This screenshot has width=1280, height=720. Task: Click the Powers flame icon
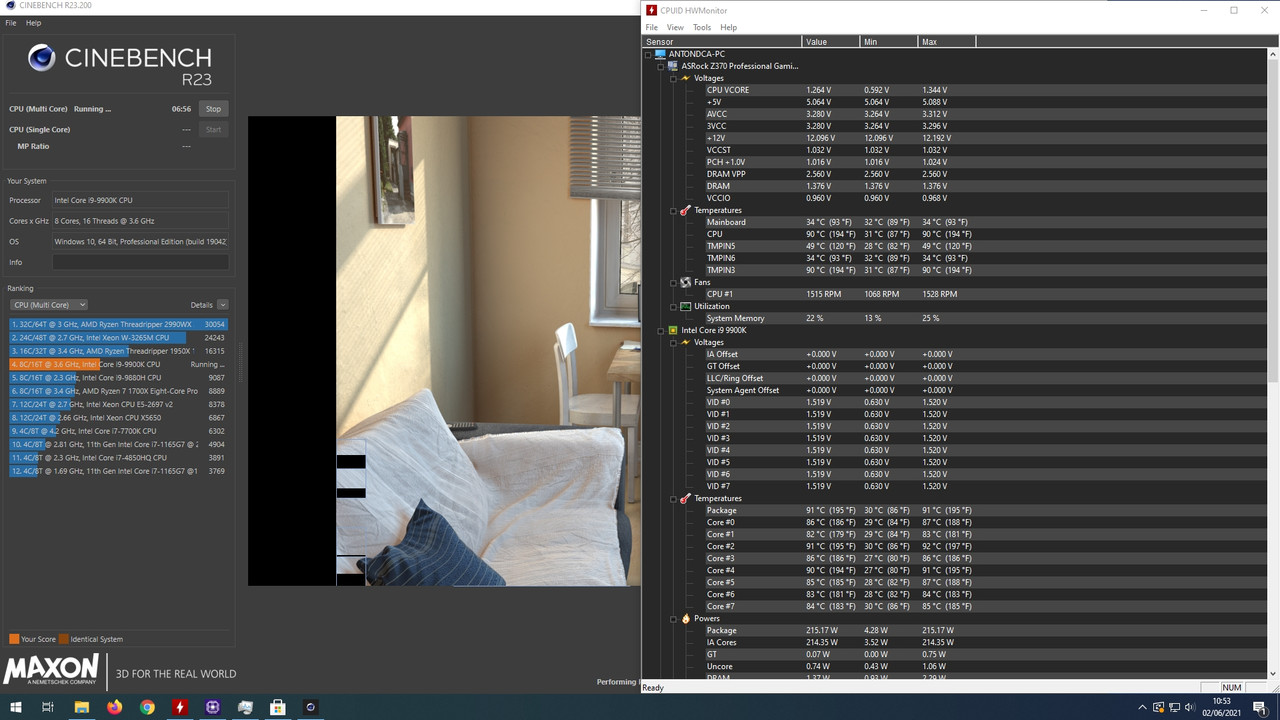coord(685,618)
